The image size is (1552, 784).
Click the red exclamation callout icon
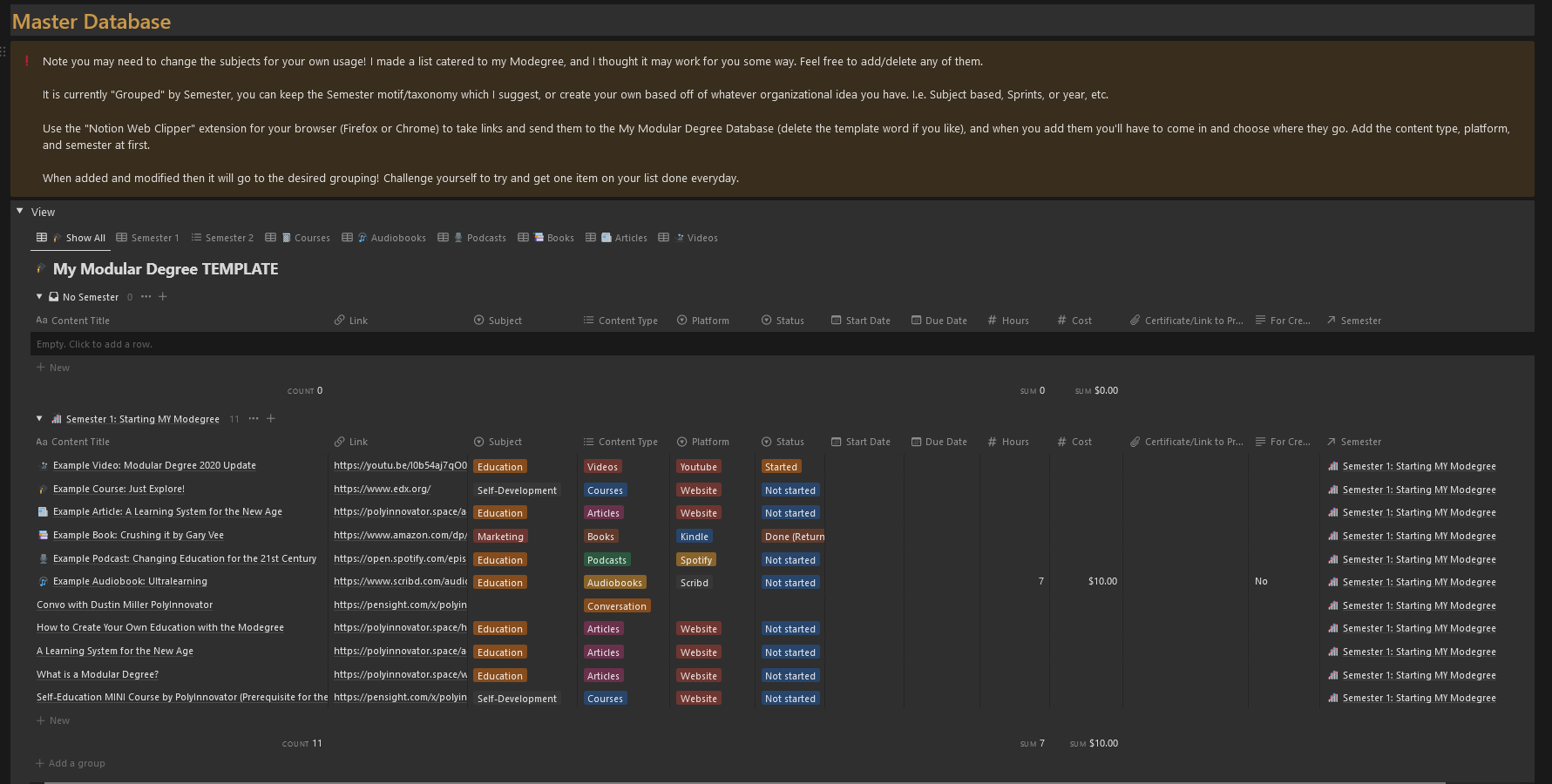pos(27,61)
